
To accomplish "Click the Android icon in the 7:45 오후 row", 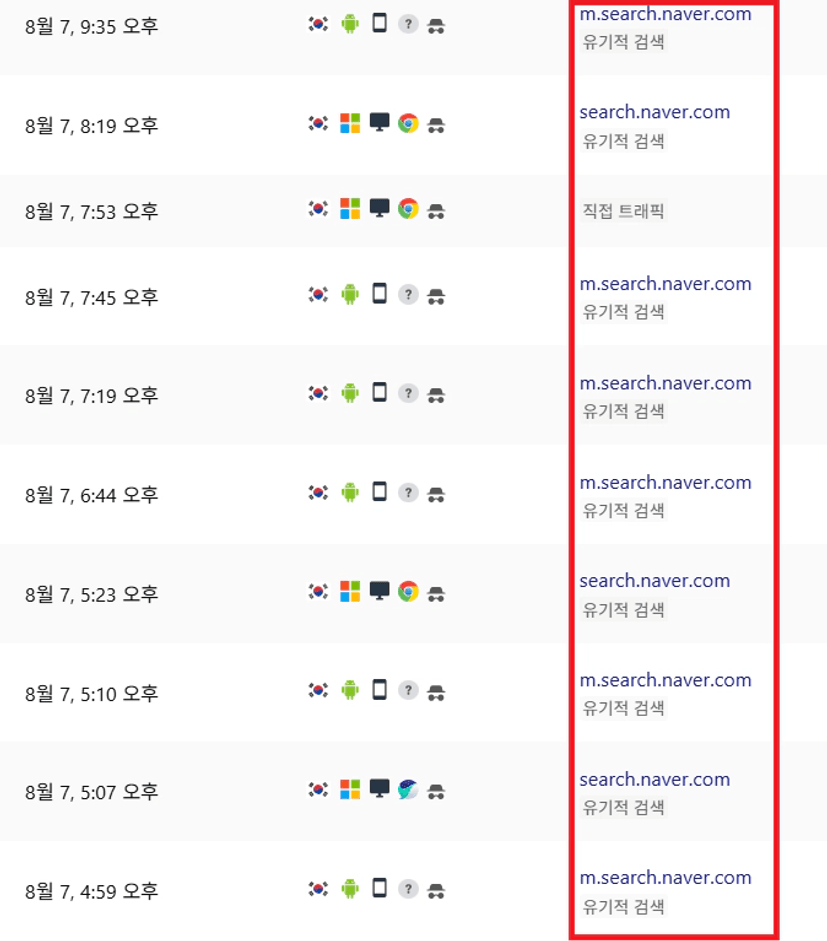I will (350, 295).
